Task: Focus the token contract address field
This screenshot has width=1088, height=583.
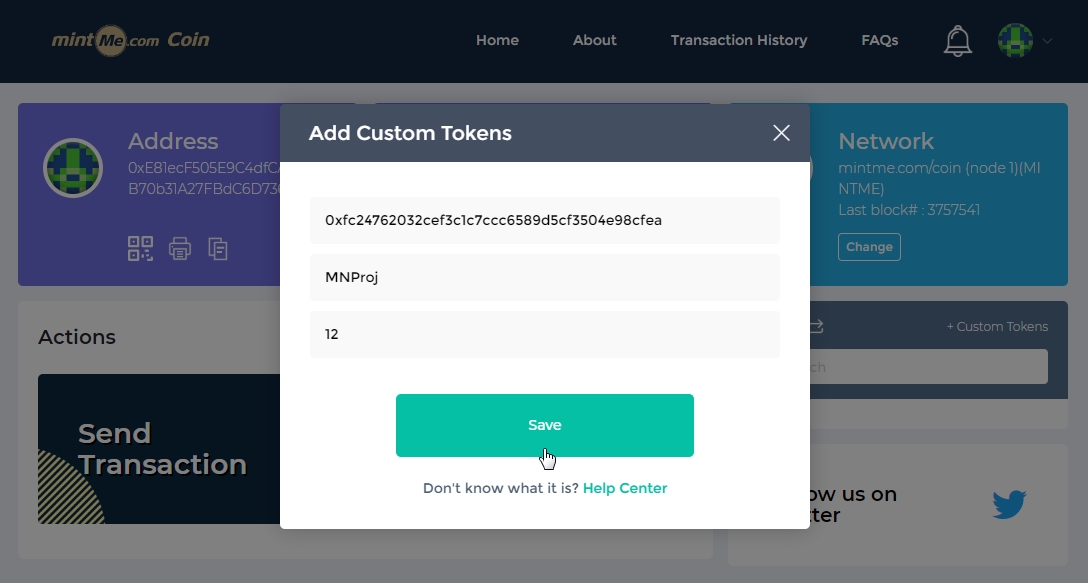Action: coord(544,220)
